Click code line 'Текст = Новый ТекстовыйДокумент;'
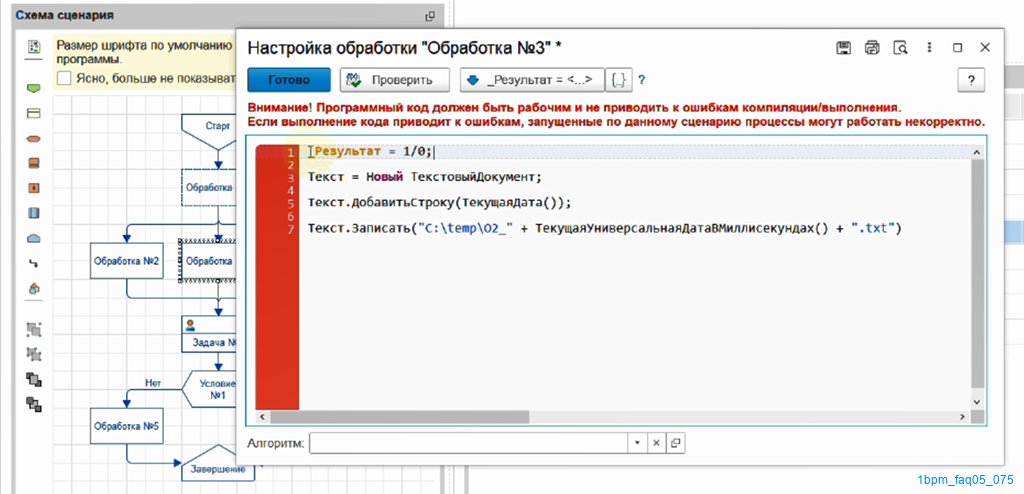This screenshot has width=1024, height=494. tap(425, 177)
